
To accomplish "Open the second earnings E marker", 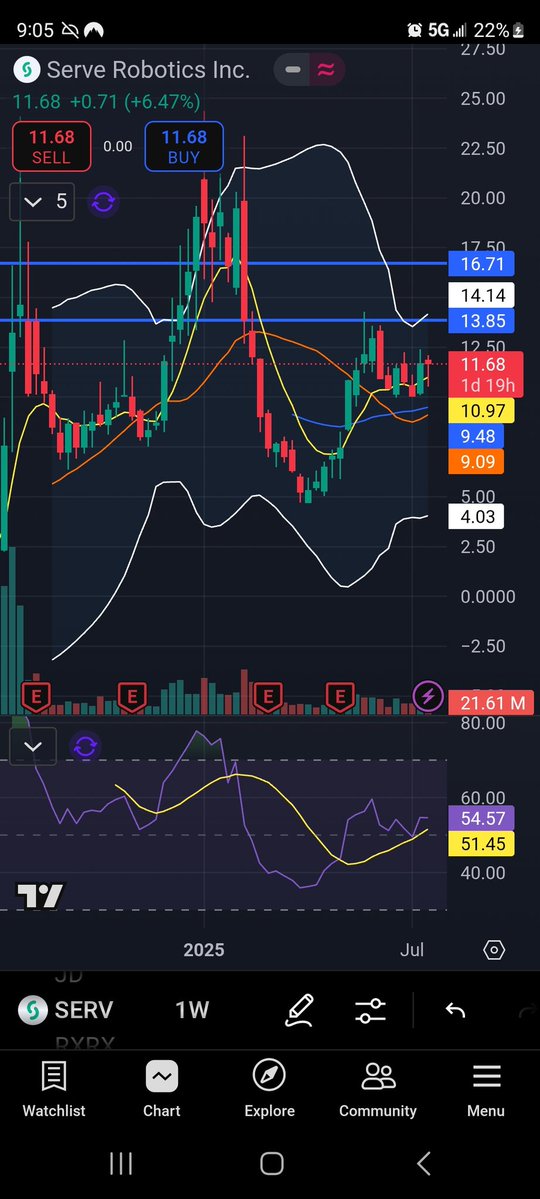I will [132, 697].
